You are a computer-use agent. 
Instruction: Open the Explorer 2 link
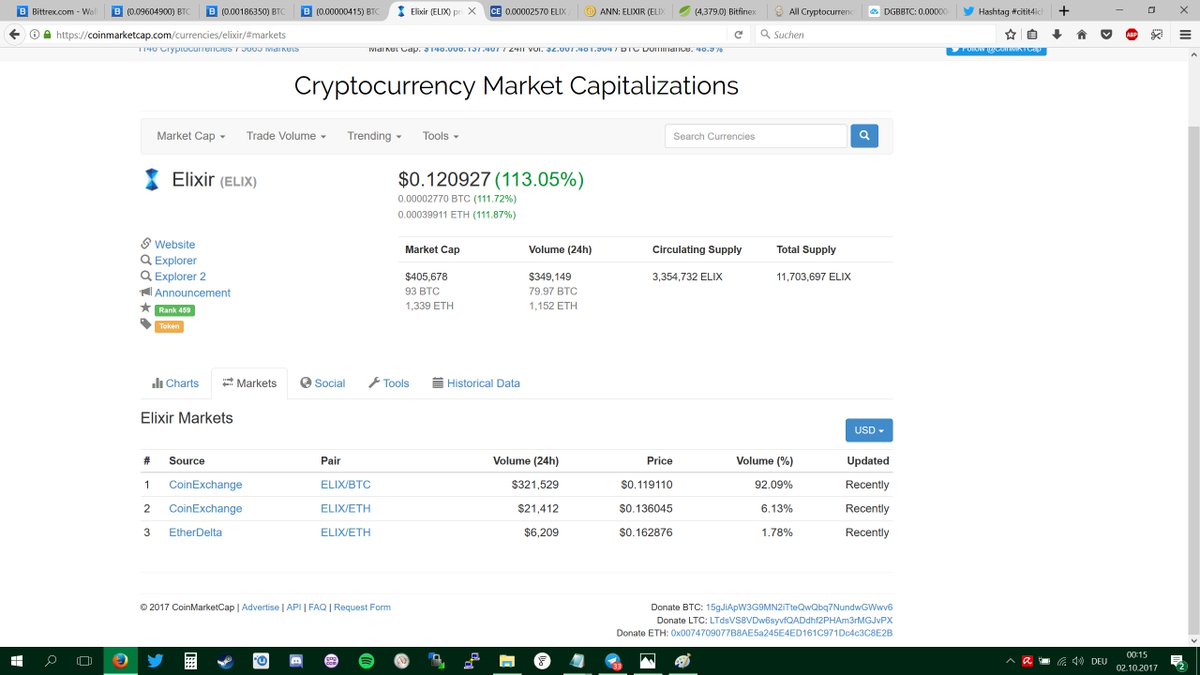[180, 277]
